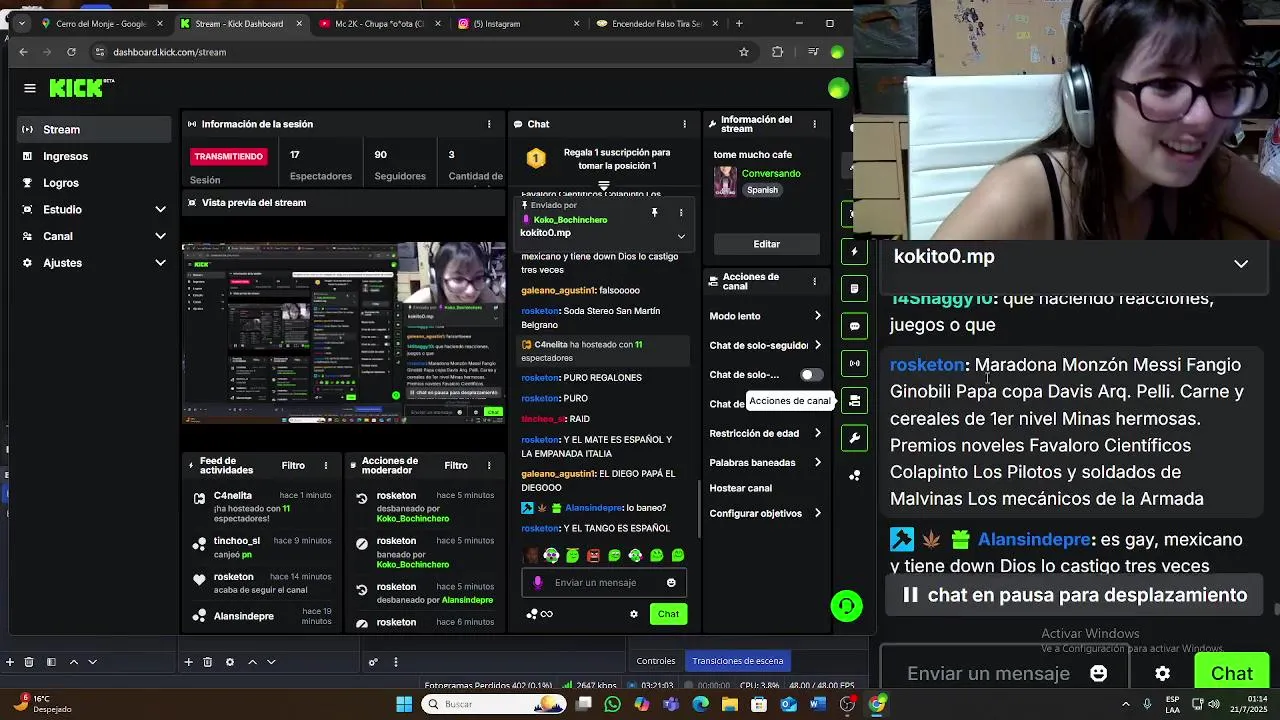The height and width of the screenshot is (720, 1280).
Task: Click dashboard chat scrollbar
Action: [700, 509]
